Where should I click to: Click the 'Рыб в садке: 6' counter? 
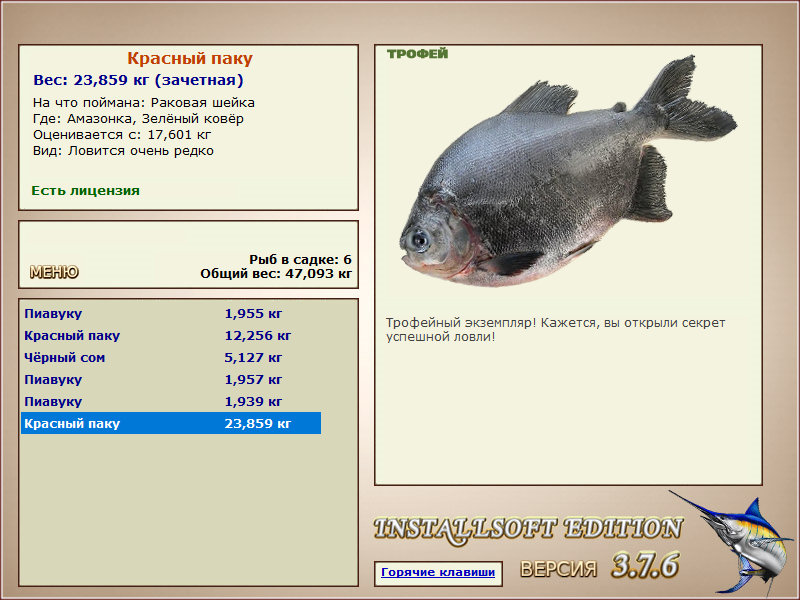(301, 259)
